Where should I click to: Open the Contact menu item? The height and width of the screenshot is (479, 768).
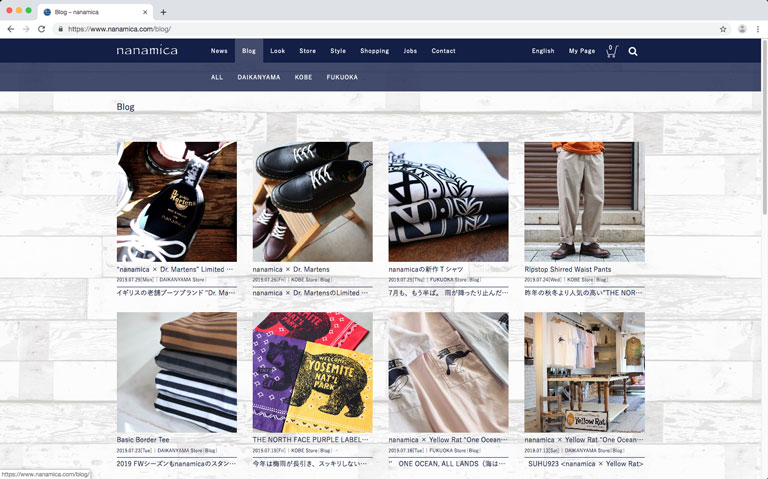pos(443,51)
